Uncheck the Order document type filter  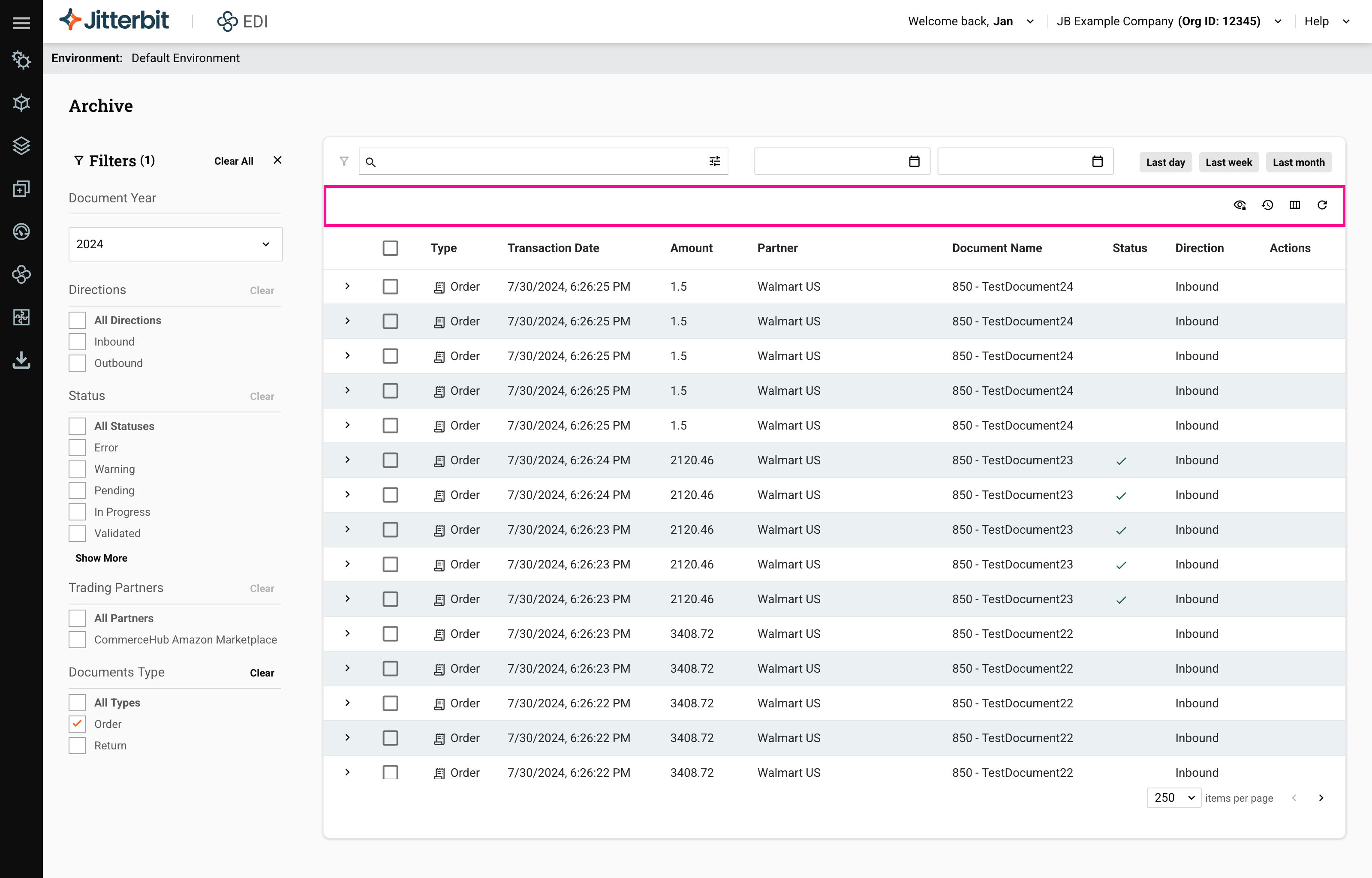77,724
